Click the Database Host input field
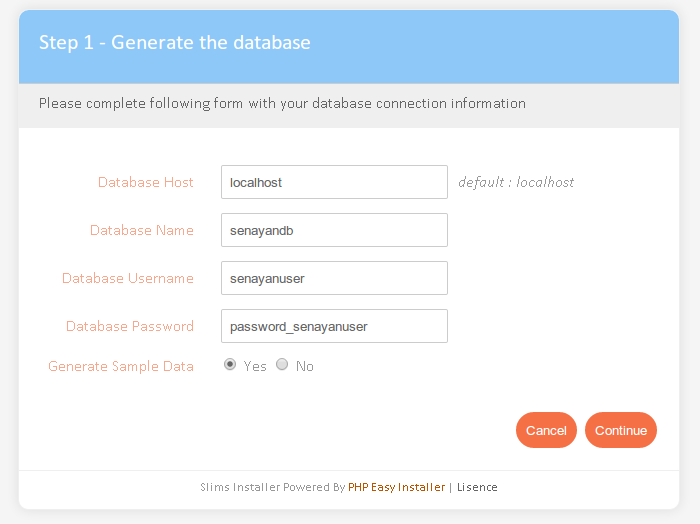This screenshot has width=700, height=524. point(334,182)
